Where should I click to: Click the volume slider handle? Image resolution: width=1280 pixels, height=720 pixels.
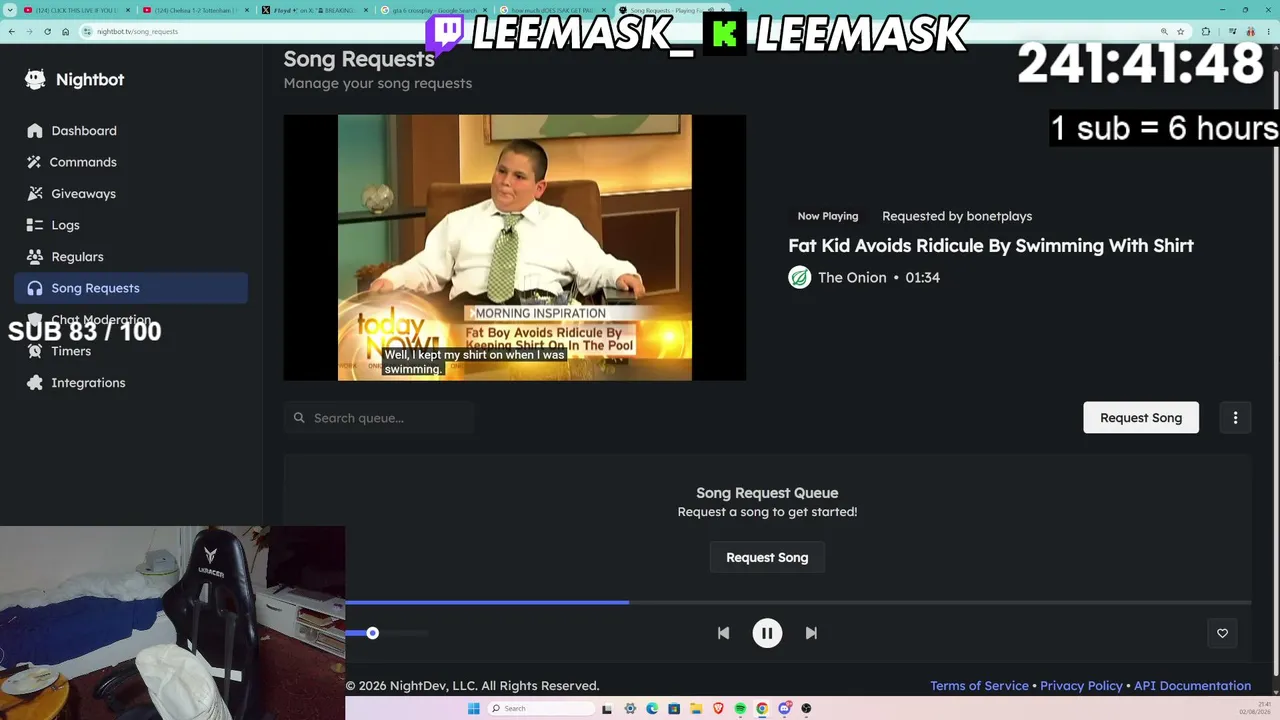point(372,633)
